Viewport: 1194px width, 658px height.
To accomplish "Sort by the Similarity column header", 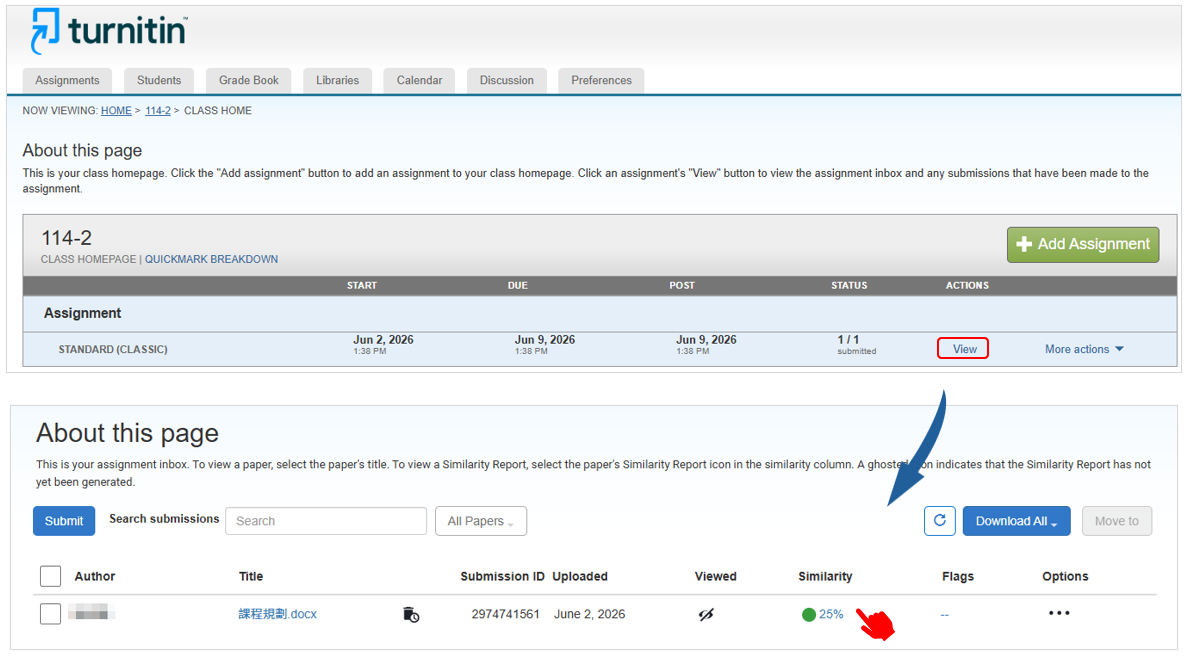I will [x=825, y=577].
